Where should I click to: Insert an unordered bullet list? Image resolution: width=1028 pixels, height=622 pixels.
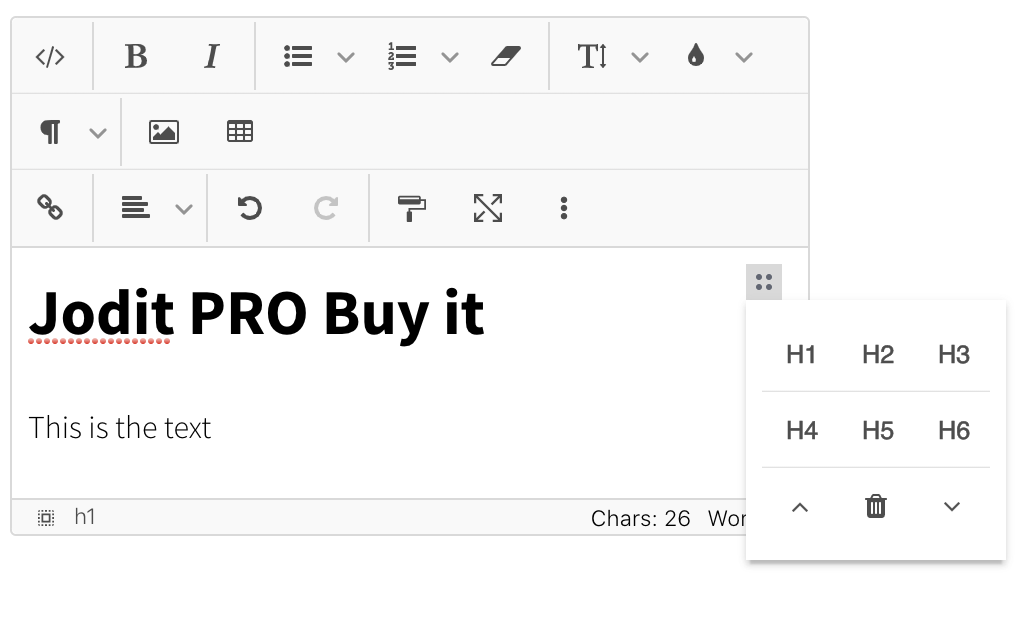coord(298,56)
